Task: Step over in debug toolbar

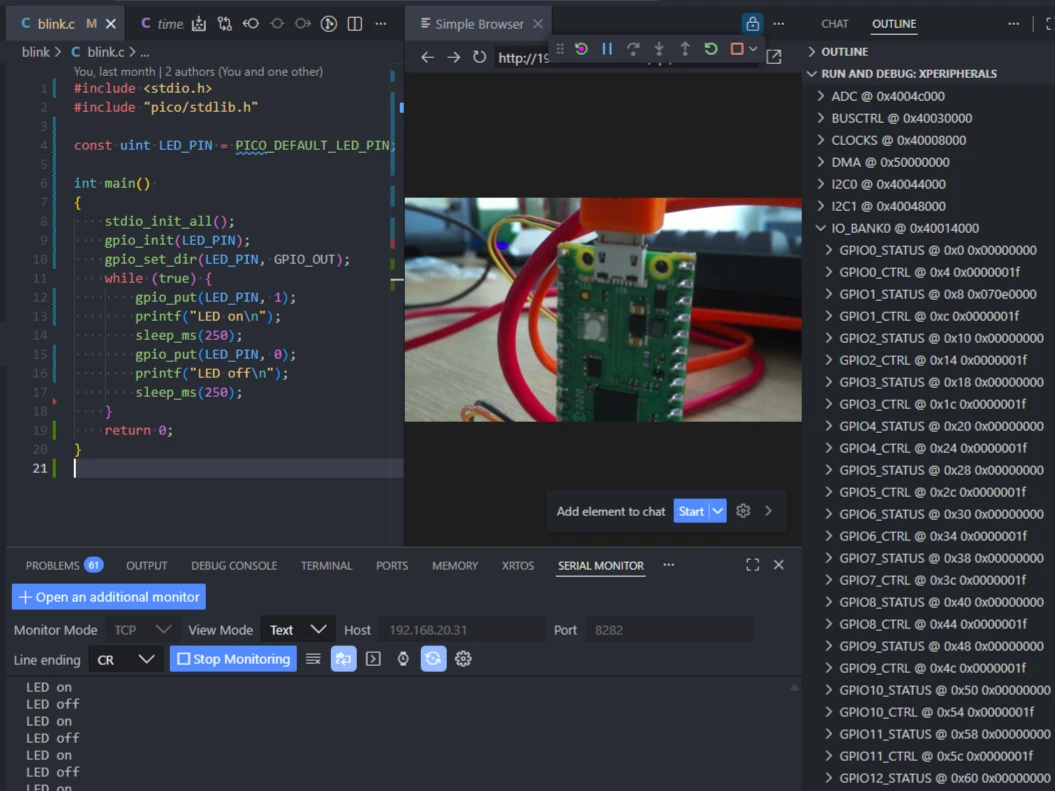Action: tap(633, 49)
